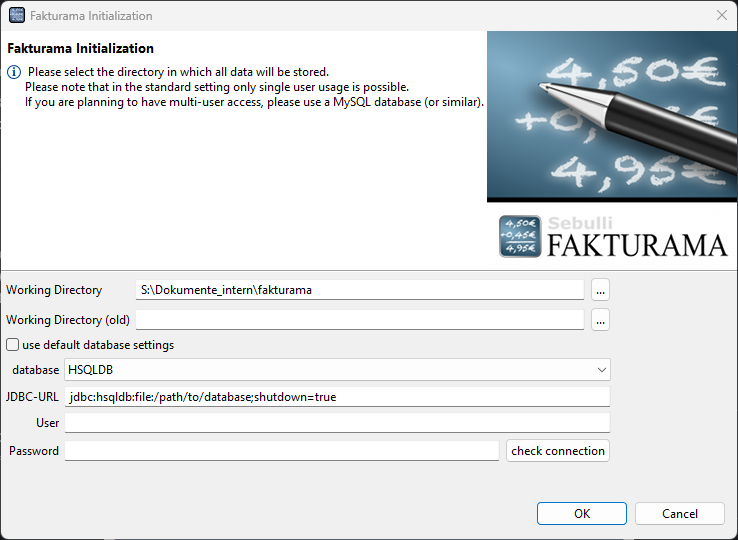Dismiss the dialog with Cancel
The image size is (738, 540).
tap(680, 513)
